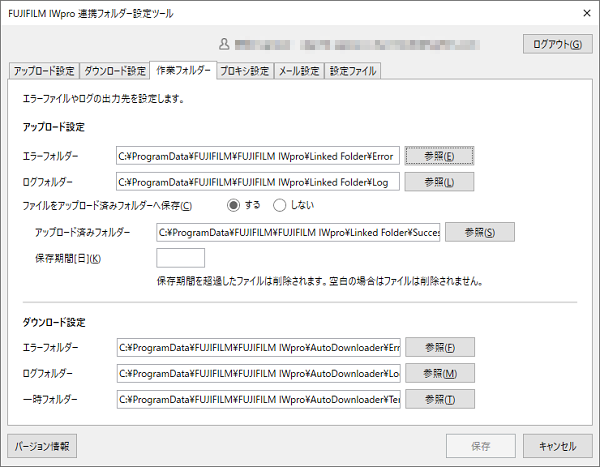Click the ダウンロード設定 section heading
The image size is (600, 467).
coord(54,322)
